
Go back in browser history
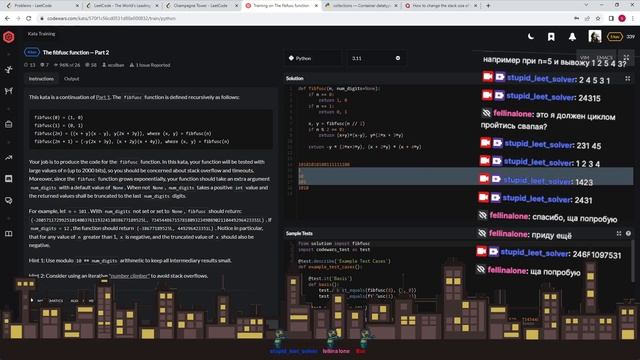[x=7, y=18]
